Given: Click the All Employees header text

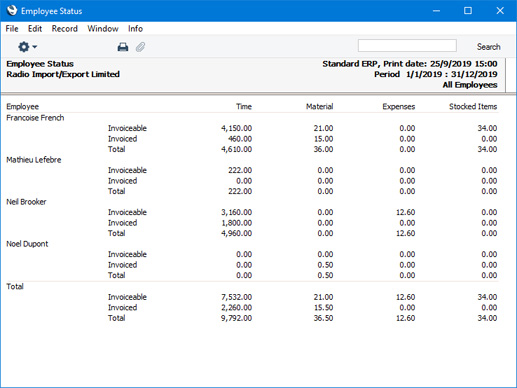Looking at the screenshot, I should click(470, 85).
